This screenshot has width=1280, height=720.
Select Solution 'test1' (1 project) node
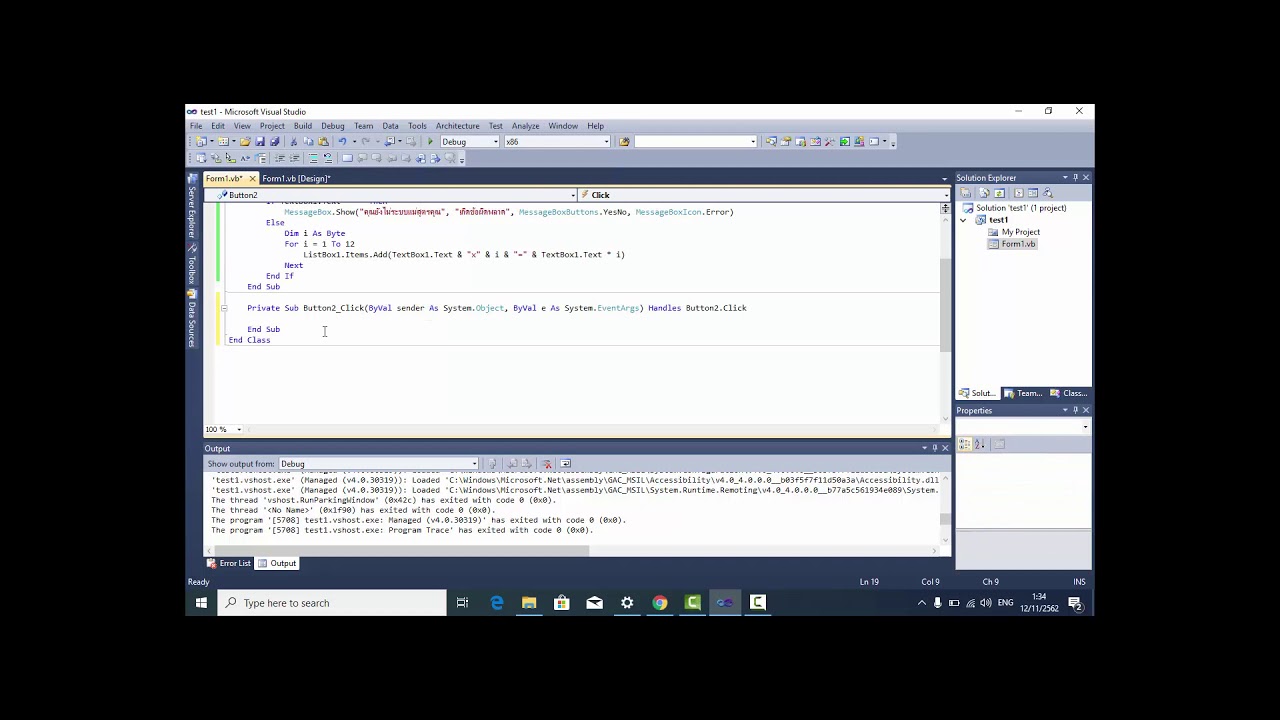(x=1013, y=208)
